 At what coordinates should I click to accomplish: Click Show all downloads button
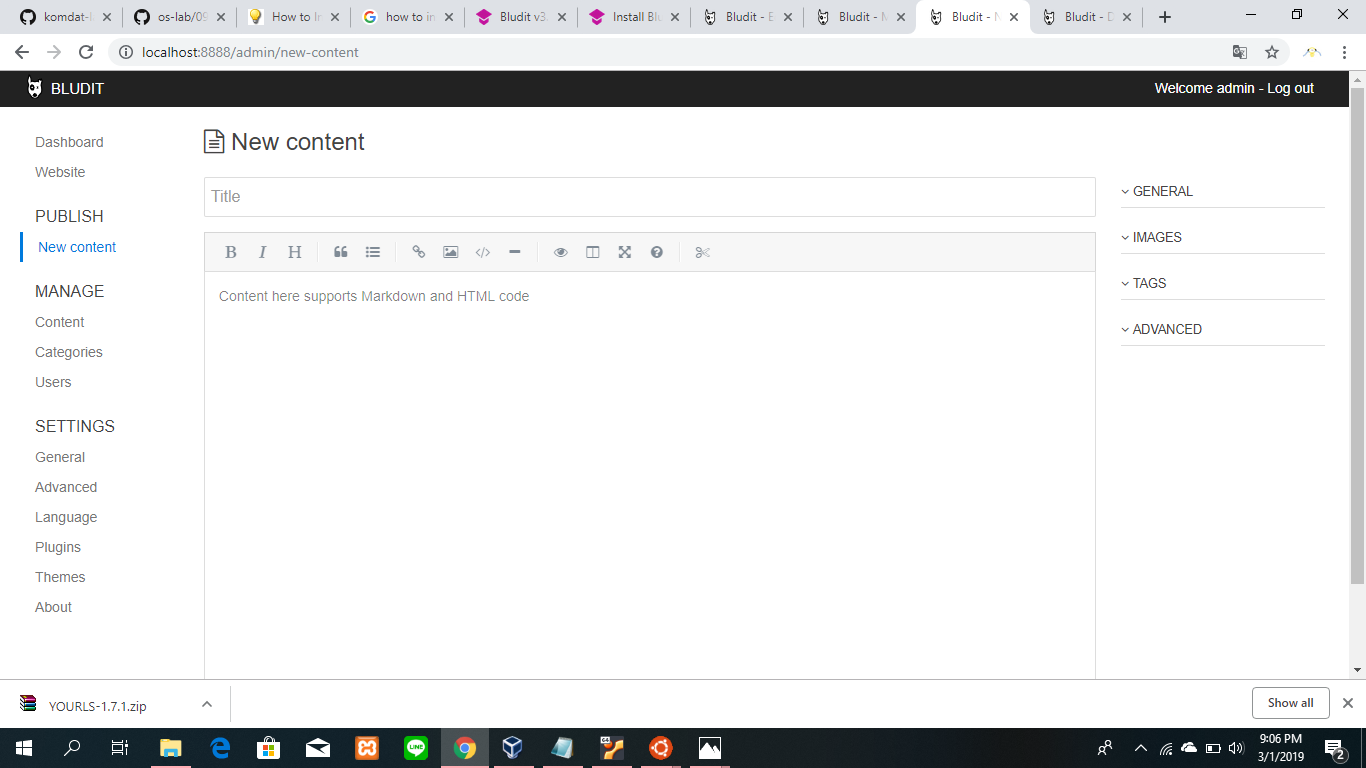pyautogui.click(x=1290, y=703)
